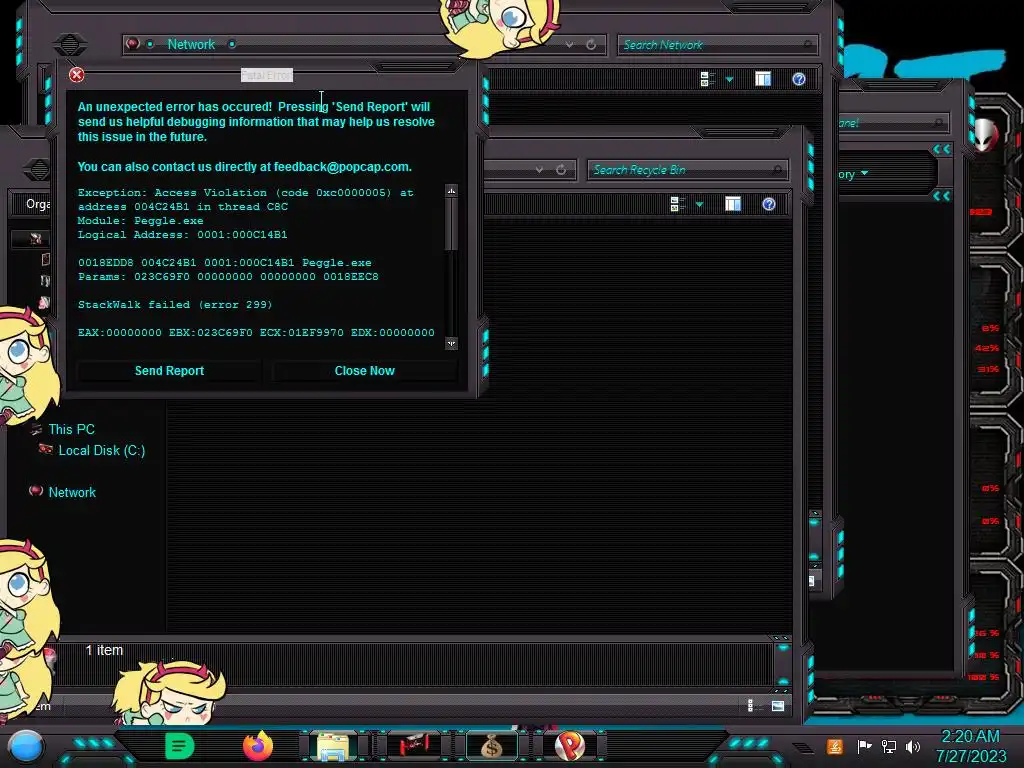This screenshot has width=1024, height=768.
Task: Close the Fatal Error dialog
Action: pos(76,75)
